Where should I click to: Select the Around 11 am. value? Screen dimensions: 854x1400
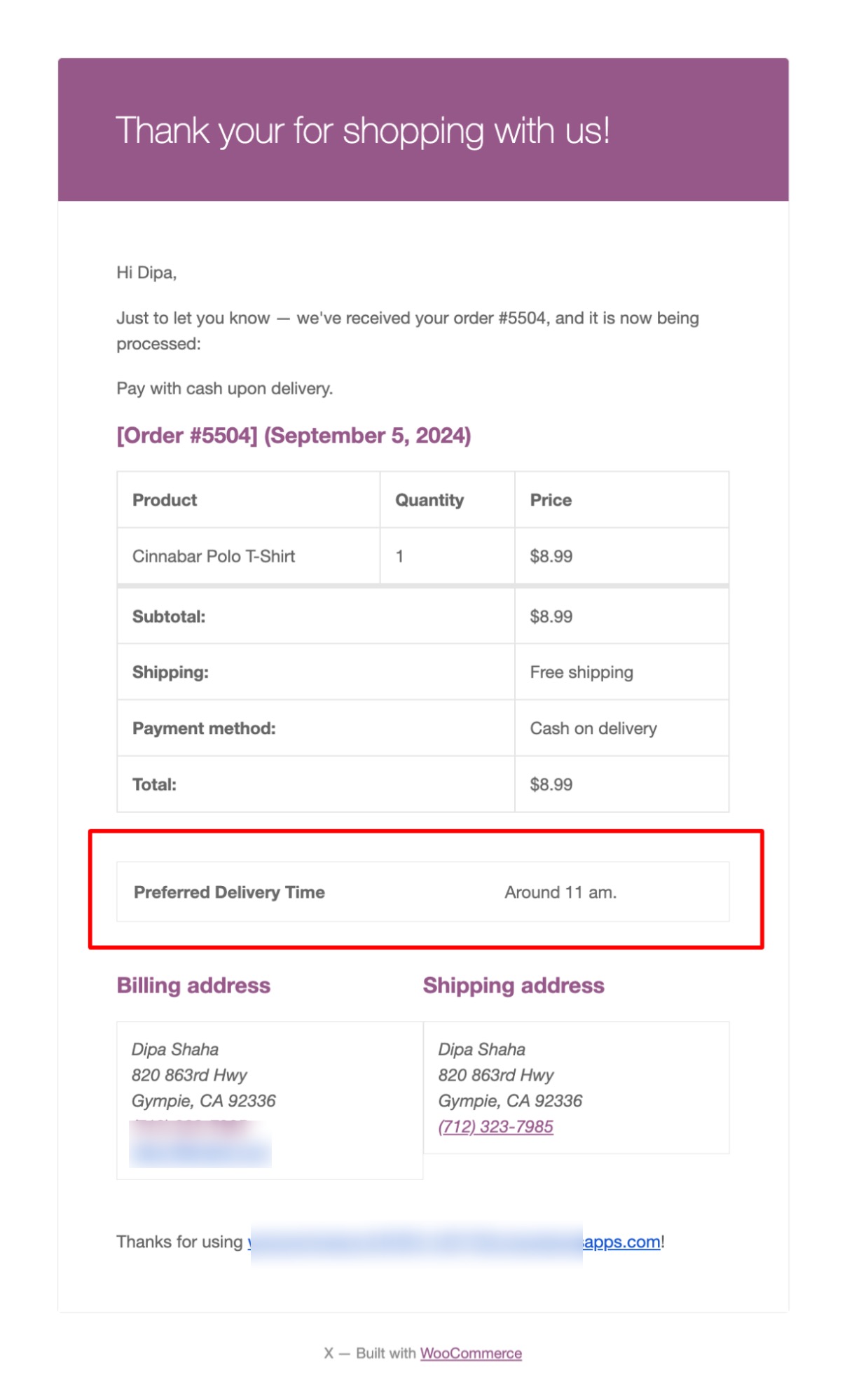tap(560, 892)
